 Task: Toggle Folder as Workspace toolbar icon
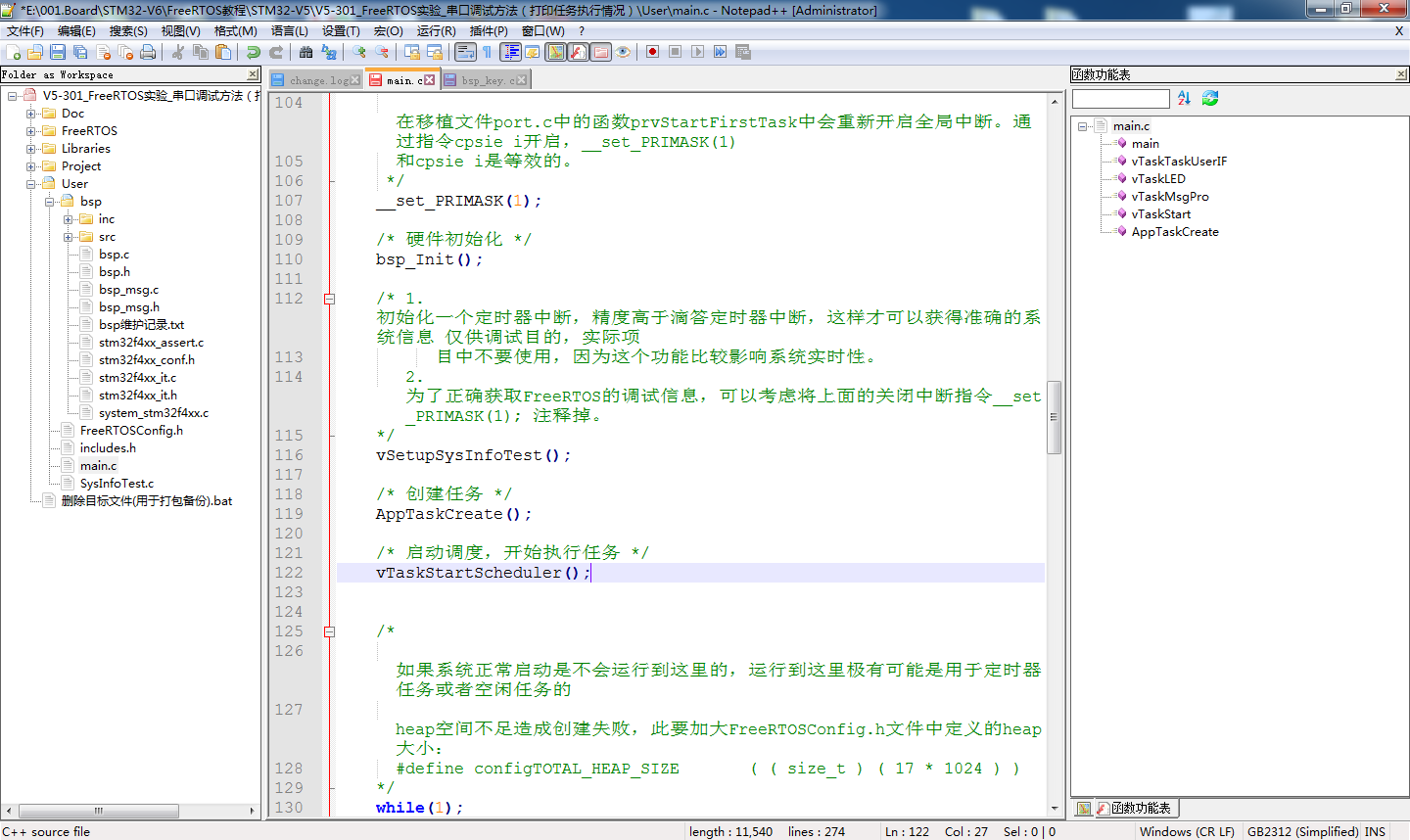pos(600,52)
